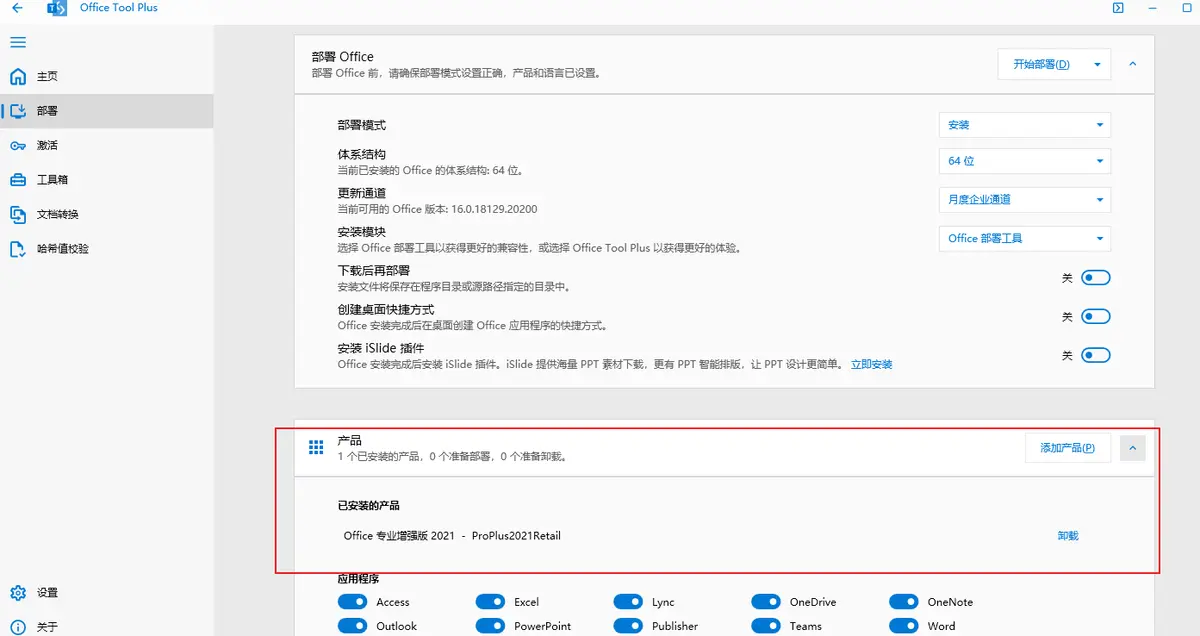Screen dimensions: 1200x636
Task: Click the document convert icon beside 文档转换
Action: [18, 214]
